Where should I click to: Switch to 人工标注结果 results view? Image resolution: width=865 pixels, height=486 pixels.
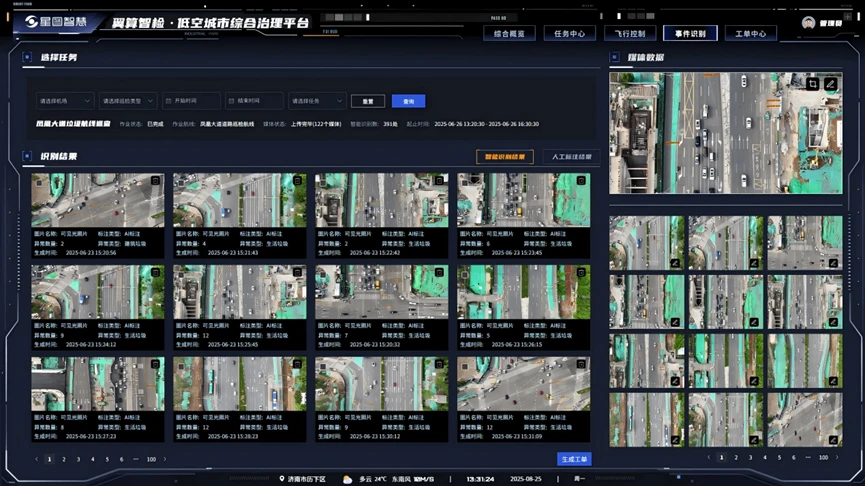pos(571,157)
